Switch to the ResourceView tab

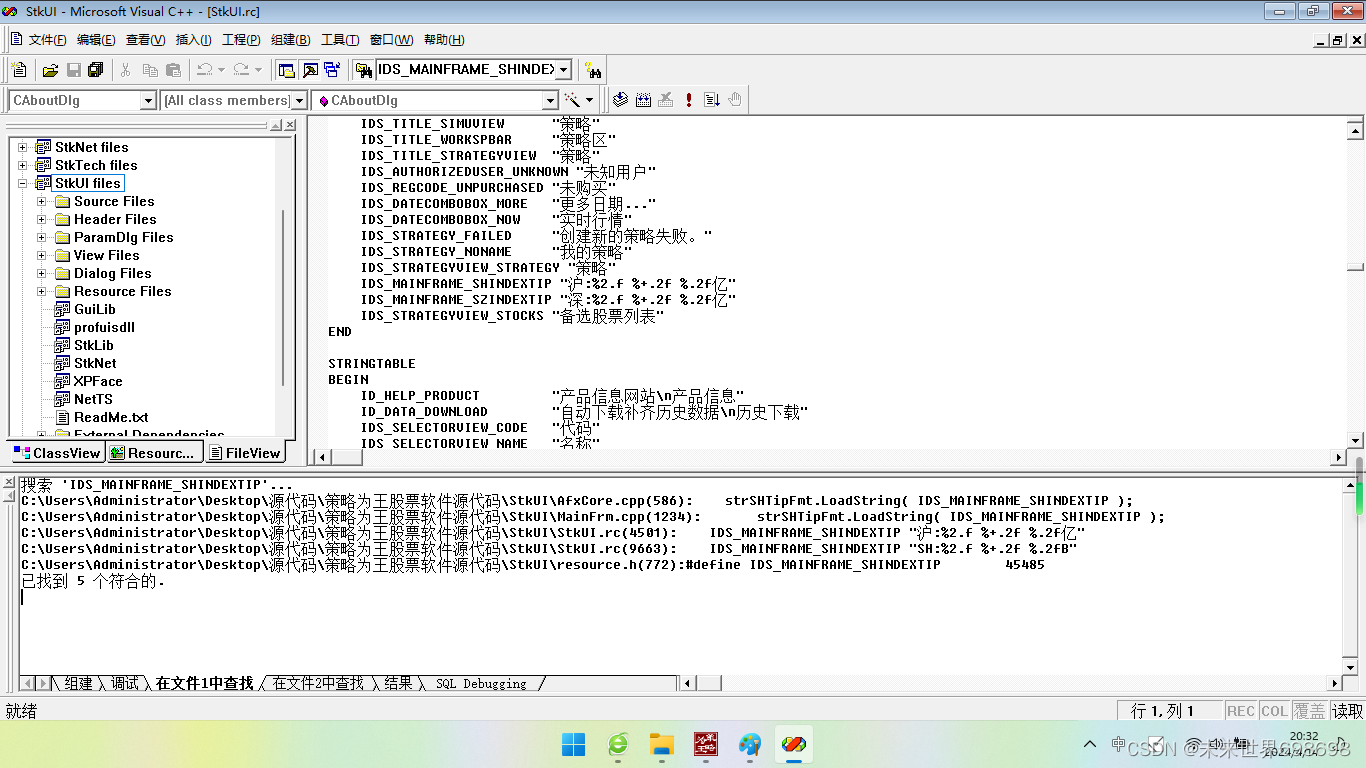point(154,453)
